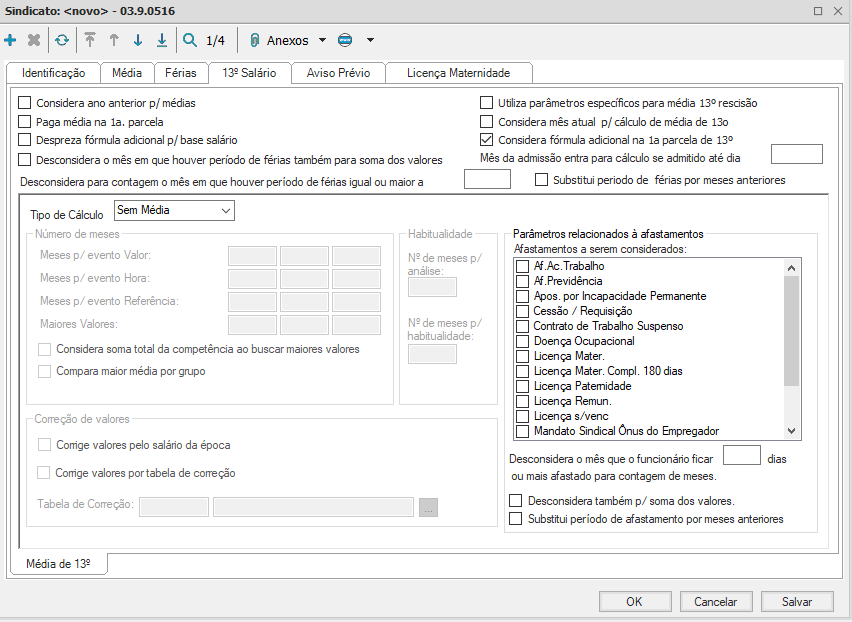This screenshot has height=622, width=852.
Task: Click the Salvar button
Action: click(797, 602)
